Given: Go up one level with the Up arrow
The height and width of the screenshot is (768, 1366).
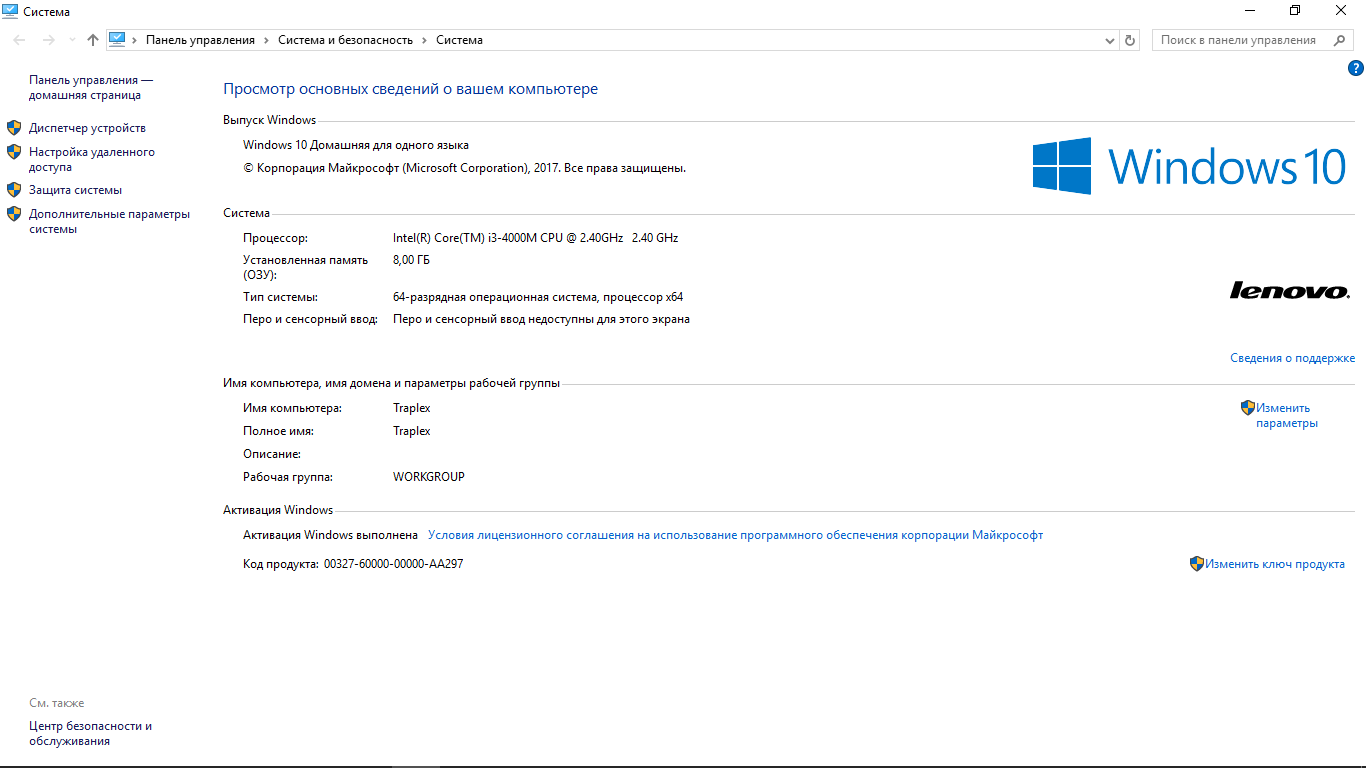Looking at the screenshot, I should click(x=93, y=40).
